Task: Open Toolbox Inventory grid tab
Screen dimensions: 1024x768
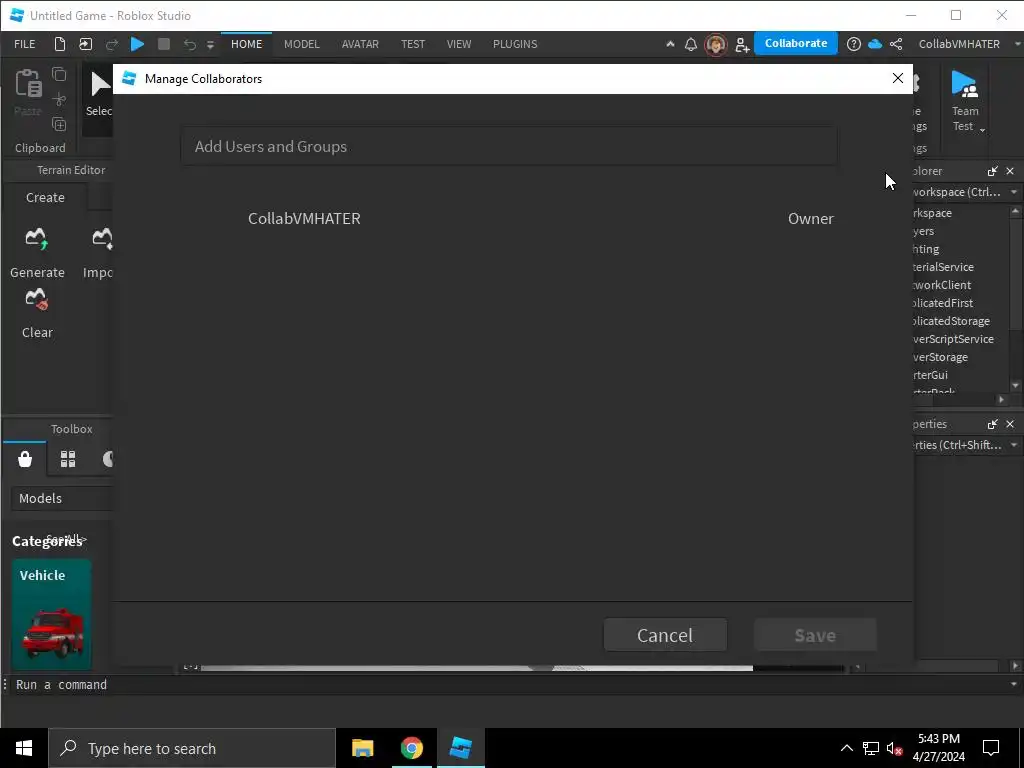Action: pyautogui.click(x=68, y=459)
